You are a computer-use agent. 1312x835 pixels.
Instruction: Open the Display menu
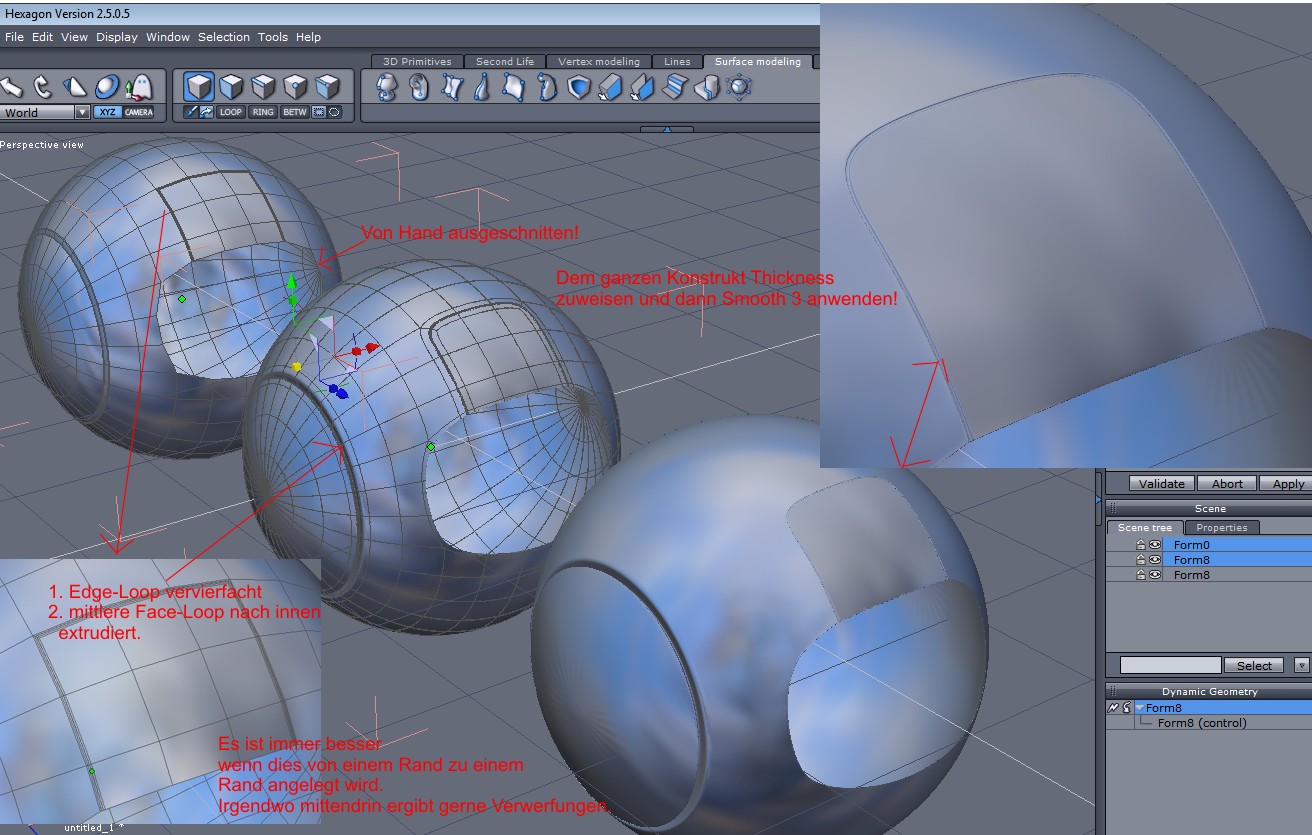117,37
